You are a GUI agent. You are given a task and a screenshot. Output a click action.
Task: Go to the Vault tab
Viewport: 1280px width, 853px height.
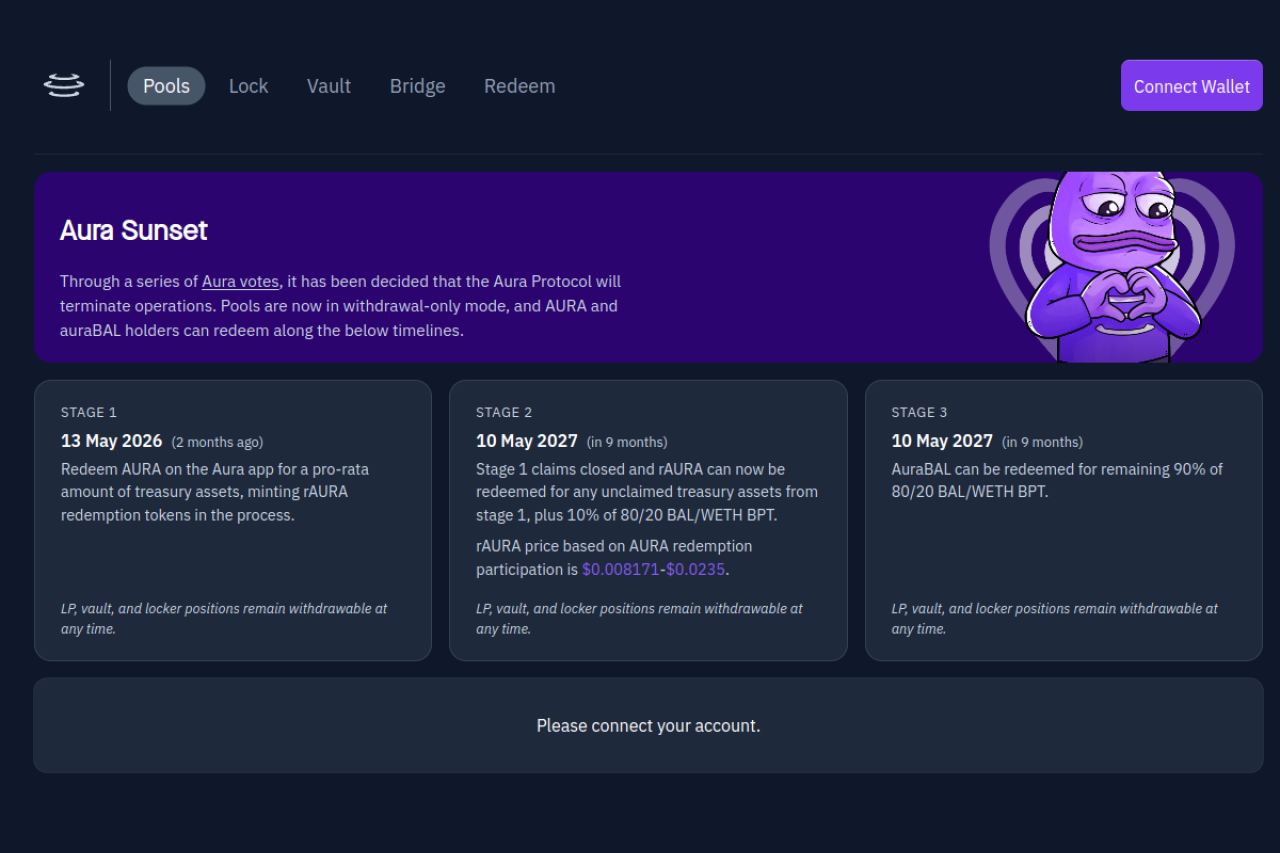pos(329,86)
